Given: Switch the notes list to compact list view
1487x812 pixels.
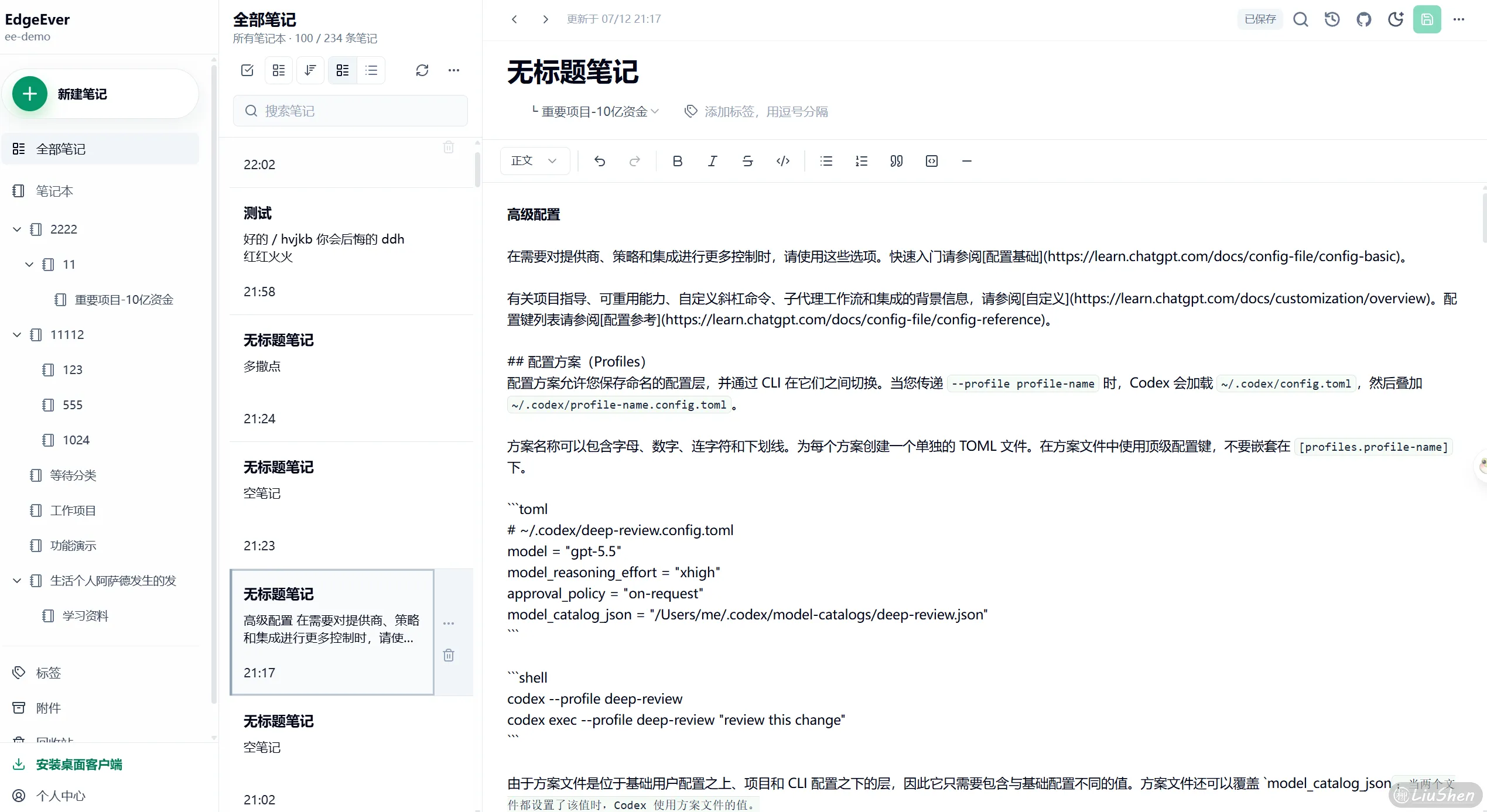Looking at the screenshot, I should (x=371, y=70).
